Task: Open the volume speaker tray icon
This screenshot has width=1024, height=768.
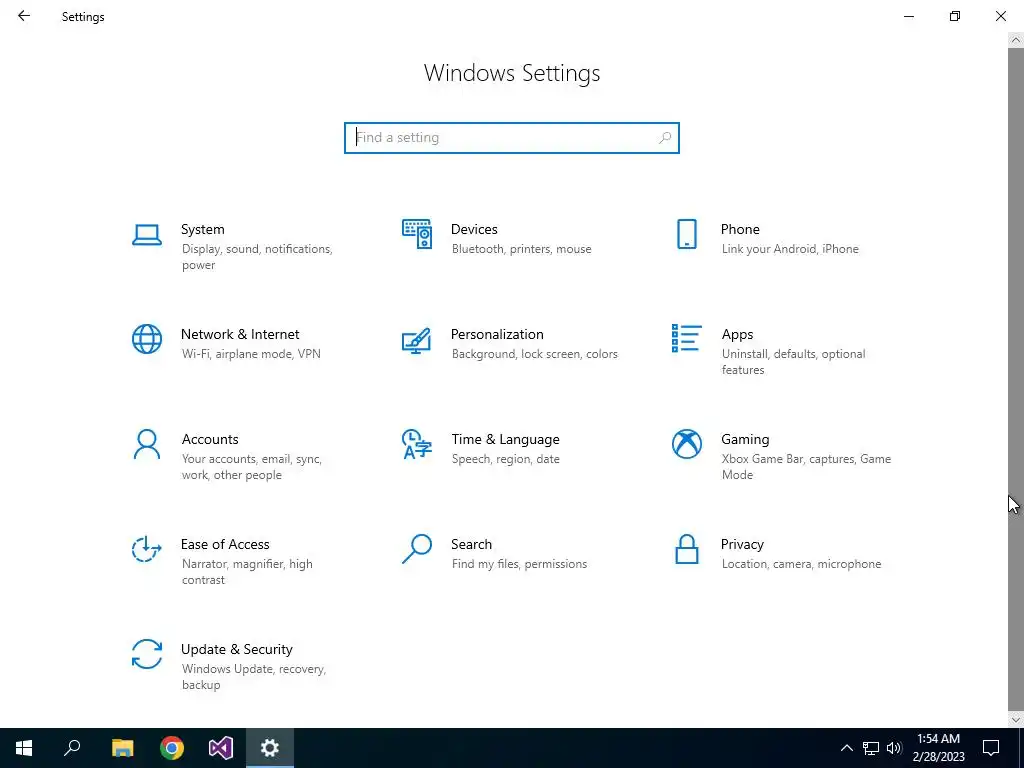Action: coord(894,748)
